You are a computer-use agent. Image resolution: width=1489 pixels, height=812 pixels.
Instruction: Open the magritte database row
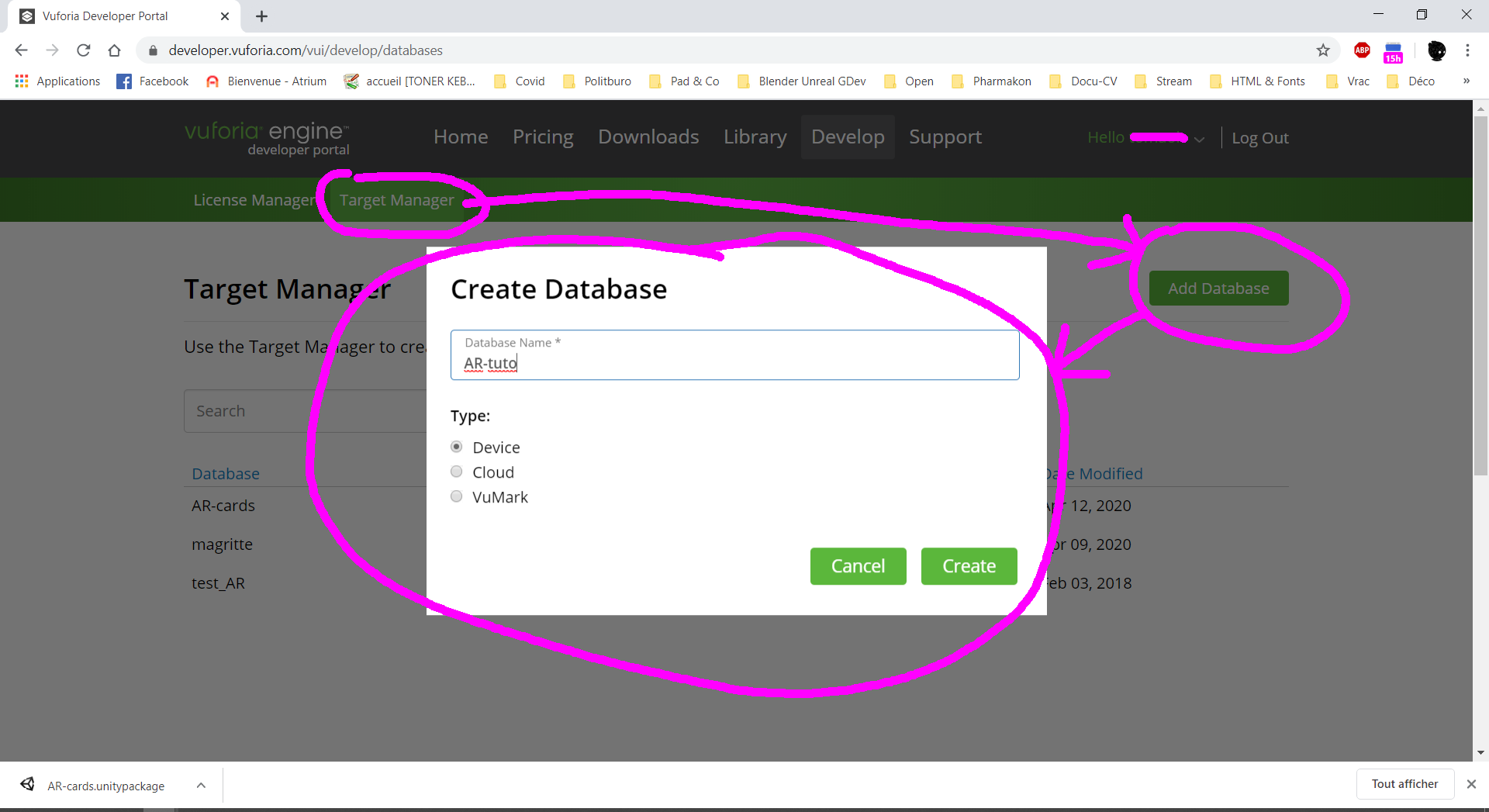click(x=222, y=544)
